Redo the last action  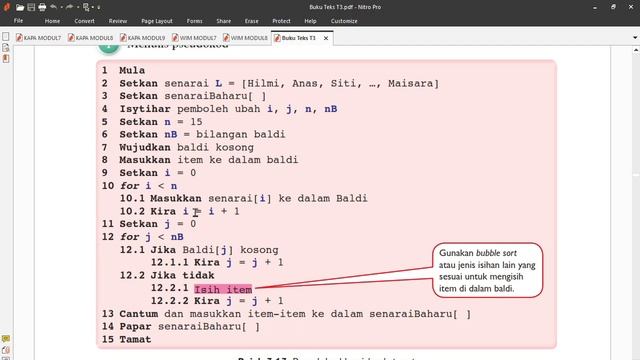[69, 7]
